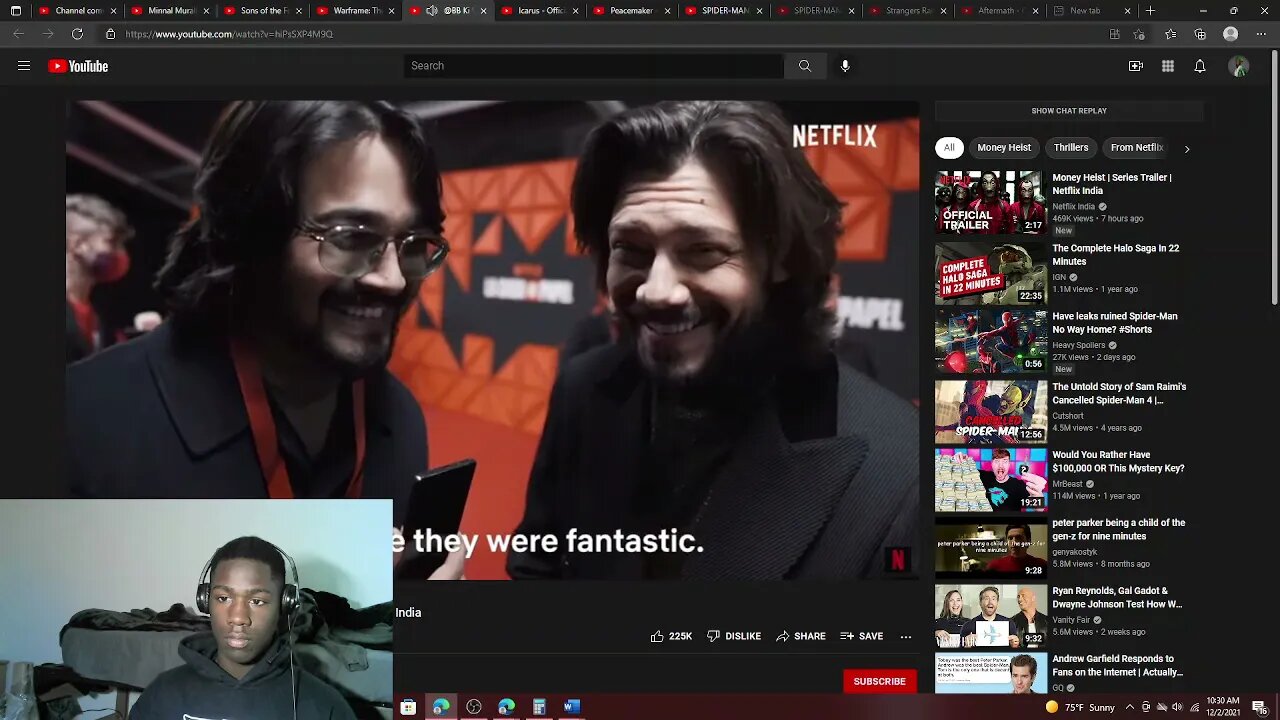Save video to a playlist
Viewport: 1280px width, 720px height.
pos(861,636)
